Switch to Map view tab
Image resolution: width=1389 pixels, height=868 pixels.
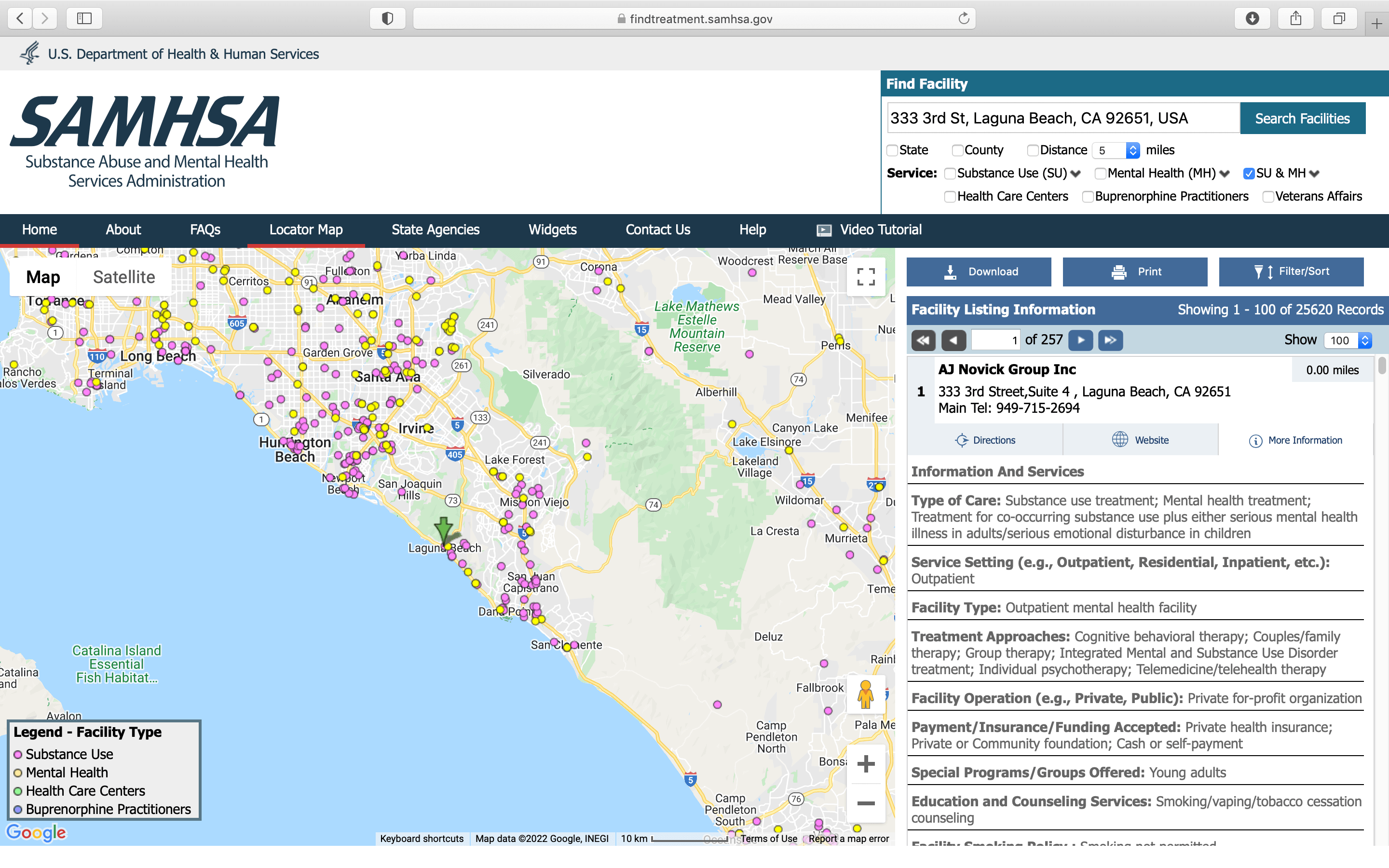pos(43,277)
